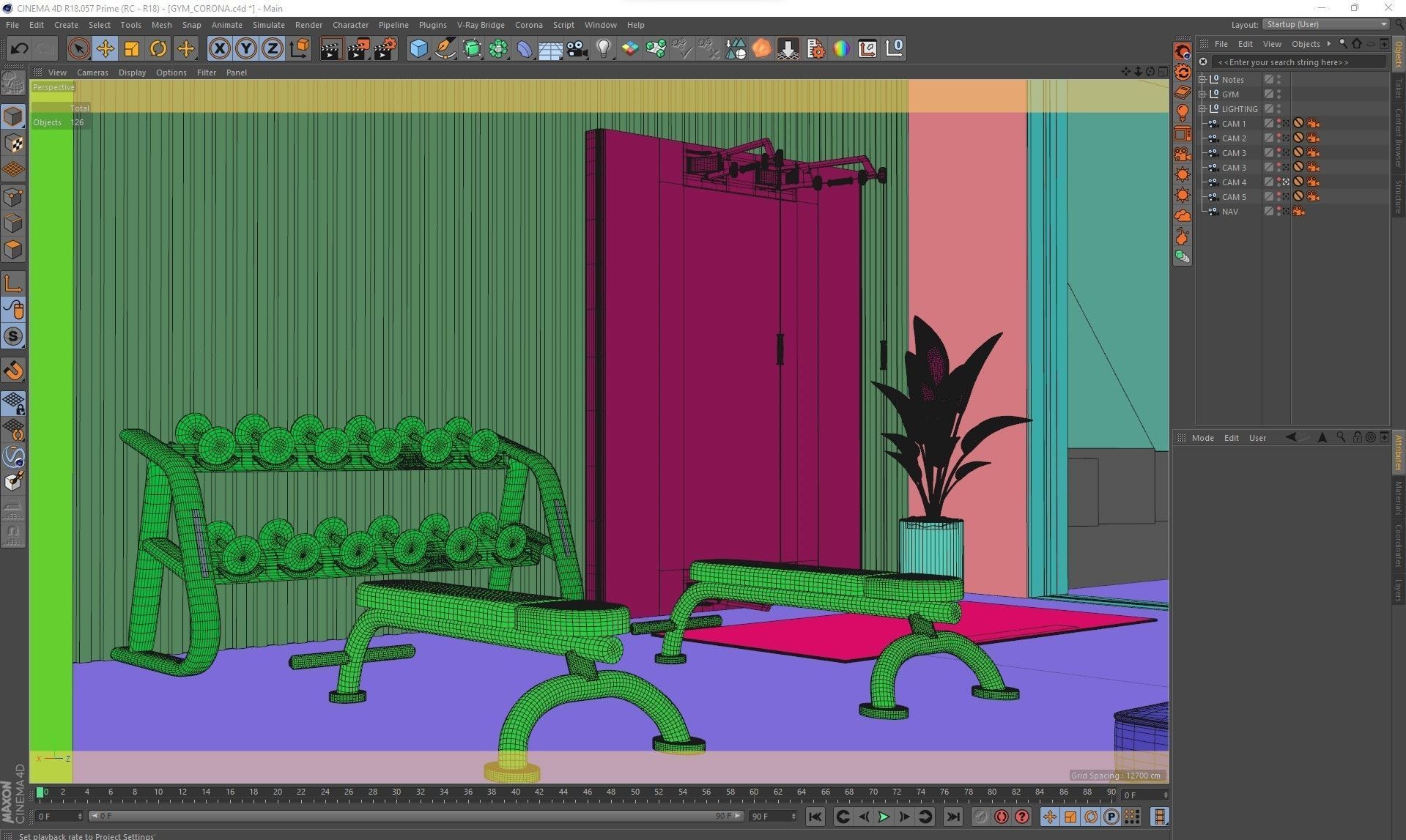
Task: Switch to the Materials tab
Action: tap(1398, 497)
